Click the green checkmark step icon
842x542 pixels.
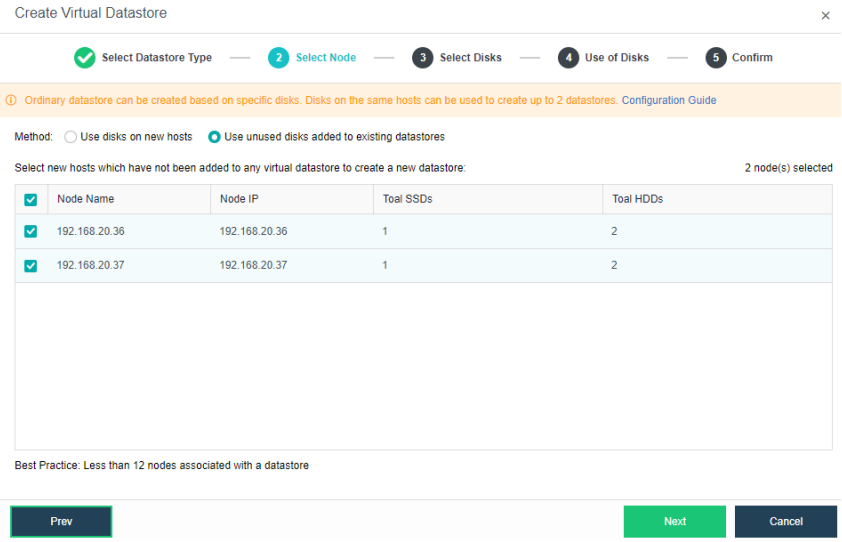point(85,58)
